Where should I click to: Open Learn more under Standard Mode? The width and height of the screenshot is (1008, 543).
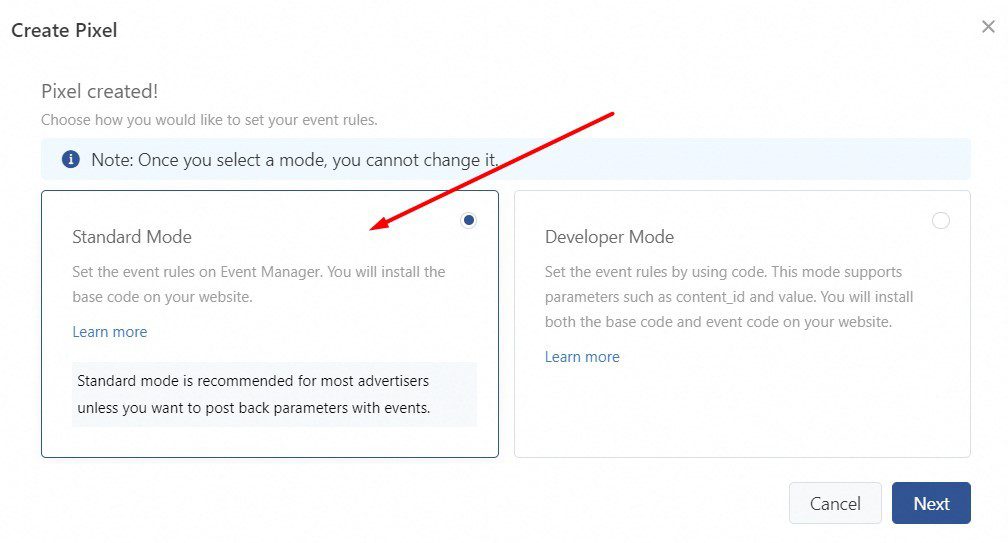pos(109,332)
